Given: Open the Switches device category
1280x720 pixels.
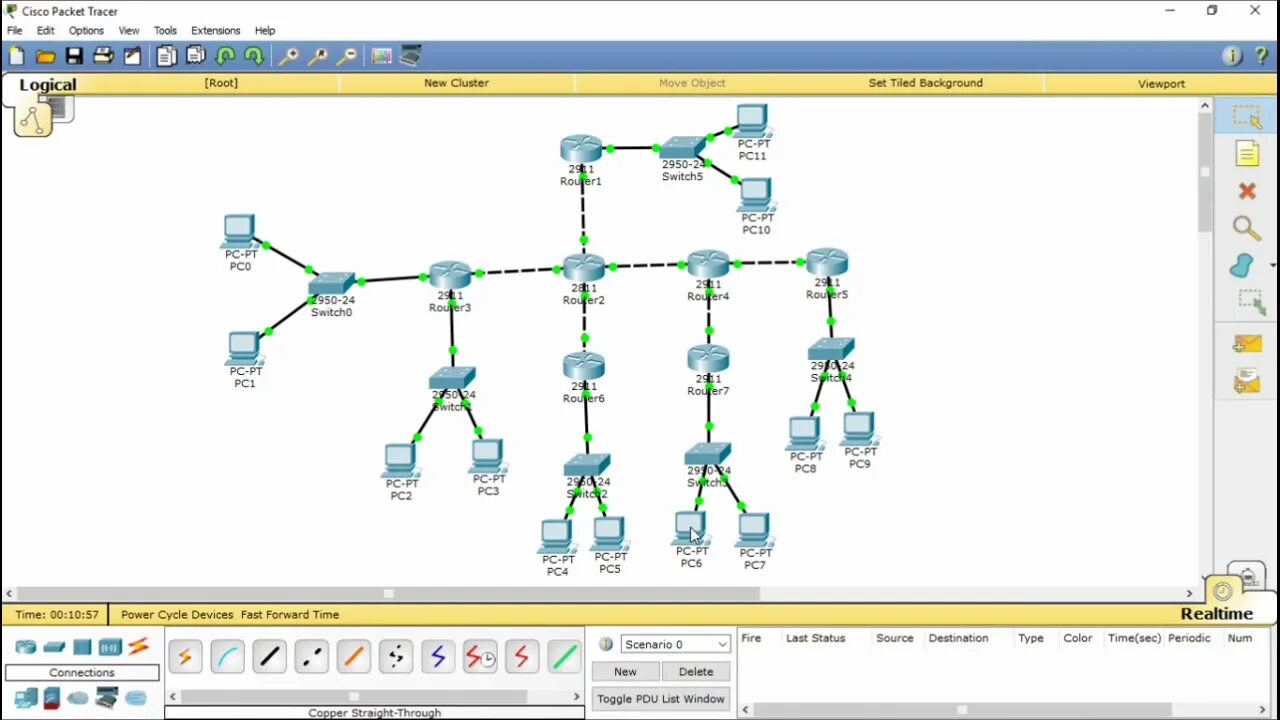Looking at the screenshot, I should click(54, 647).
